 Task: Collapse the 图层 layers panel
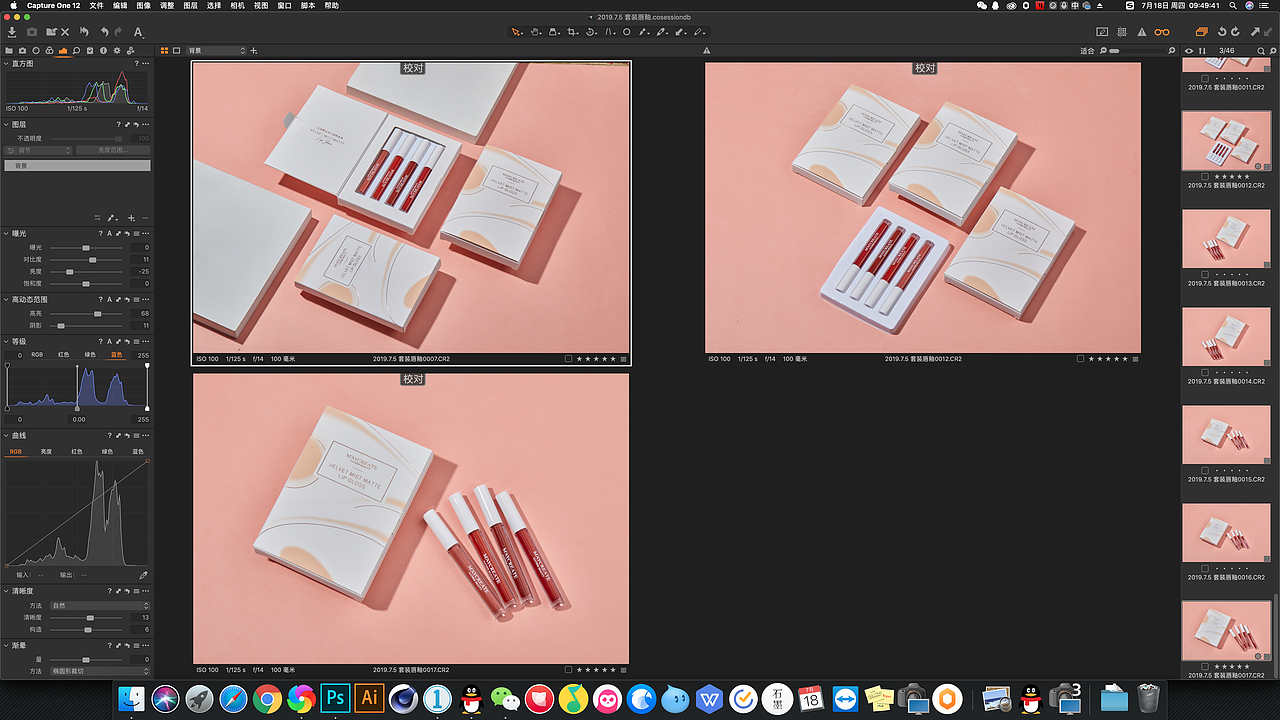5,125
